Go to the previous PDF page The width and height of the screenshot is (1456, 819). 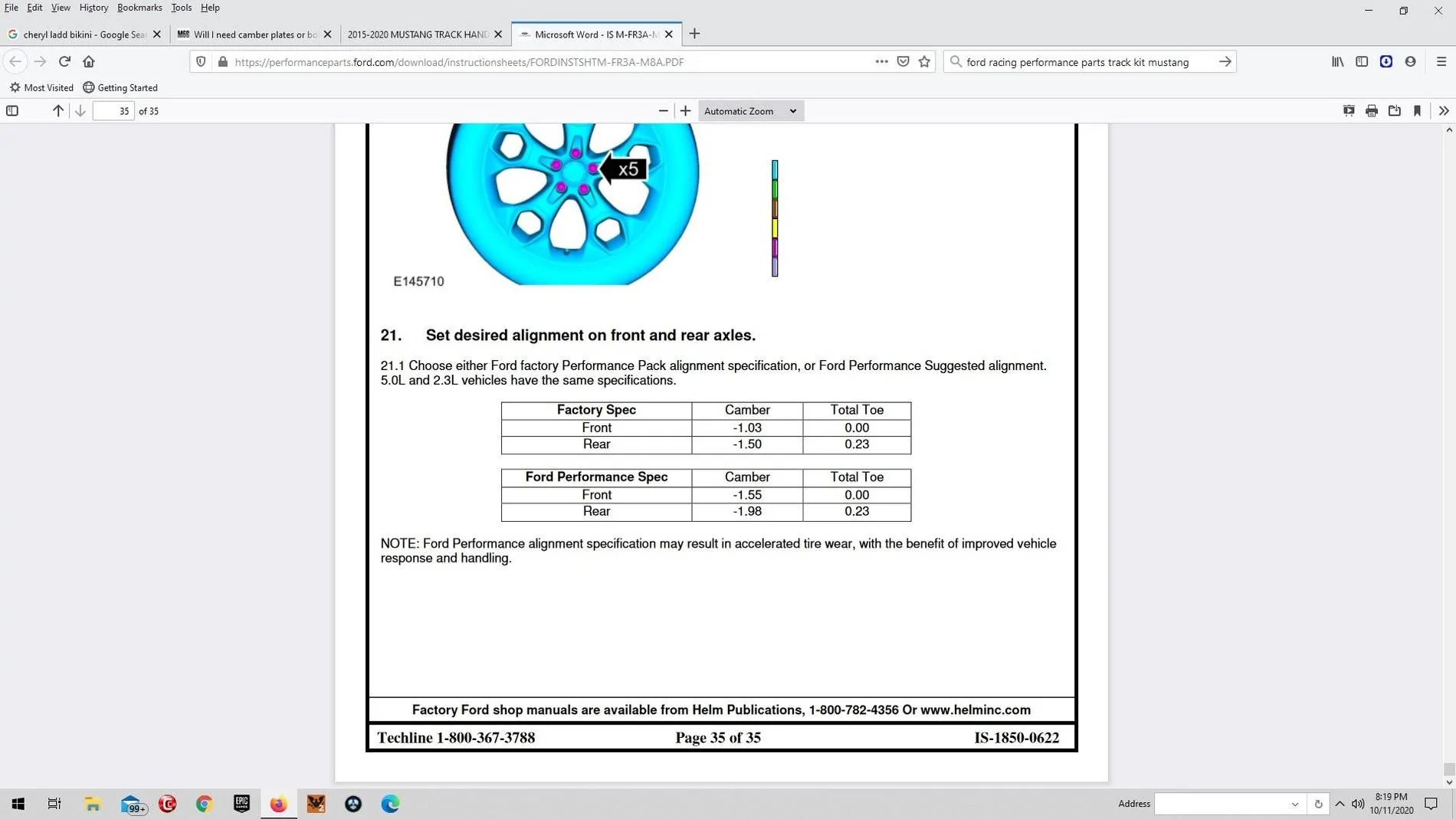(x=57, y=111)
